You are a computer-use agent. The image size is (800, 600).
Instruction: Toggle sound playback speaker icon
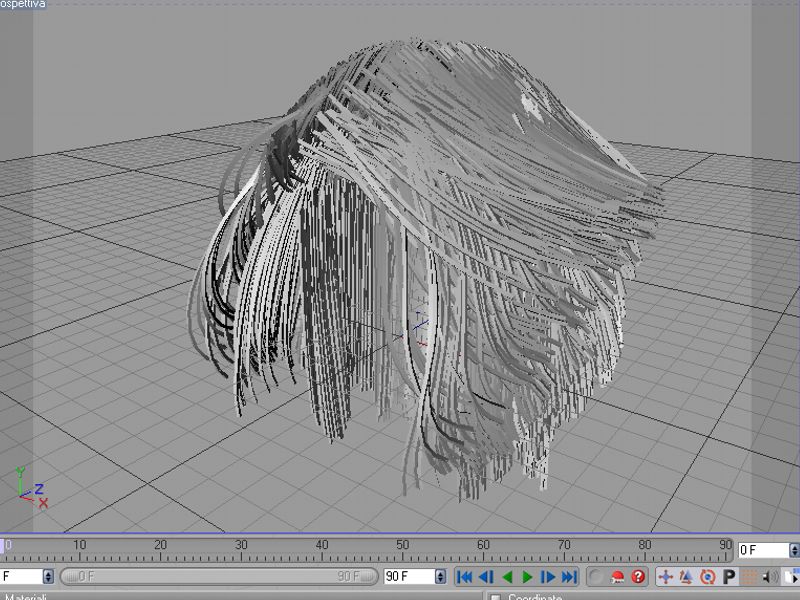pos(769,577)
